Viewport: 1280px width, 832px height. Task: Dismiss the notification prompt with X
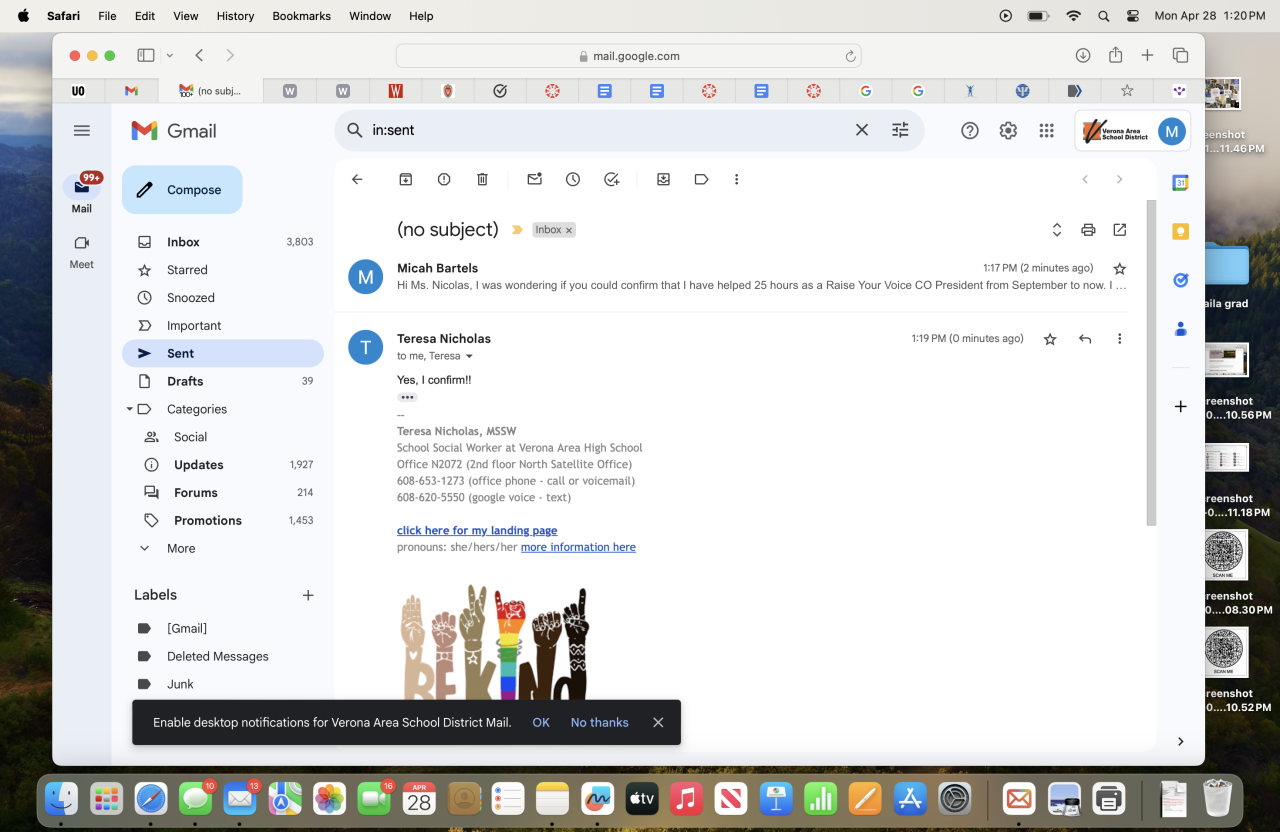click(658, 722)
